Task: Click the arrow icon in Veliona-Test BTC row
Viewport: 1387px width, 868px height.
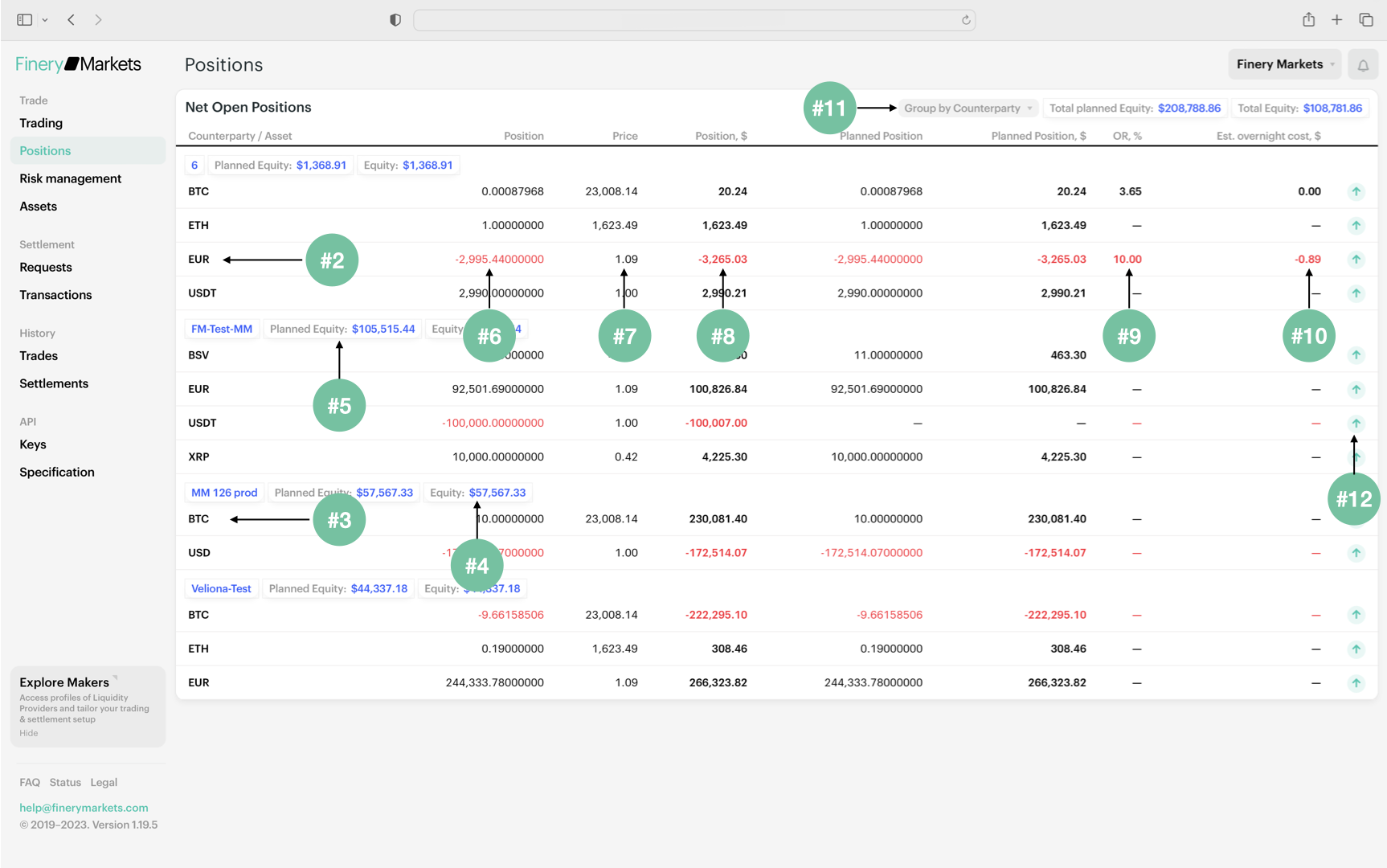Action: pos(1356,615)
